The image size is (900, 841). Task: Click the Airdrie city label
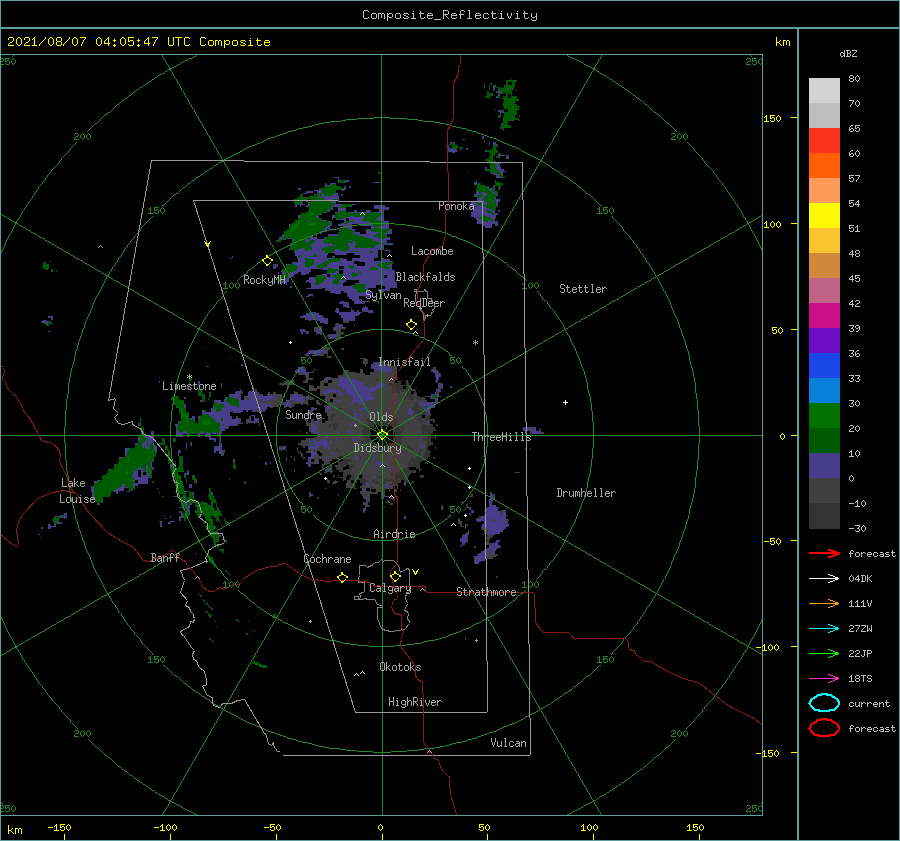click(x=394, y=534)
